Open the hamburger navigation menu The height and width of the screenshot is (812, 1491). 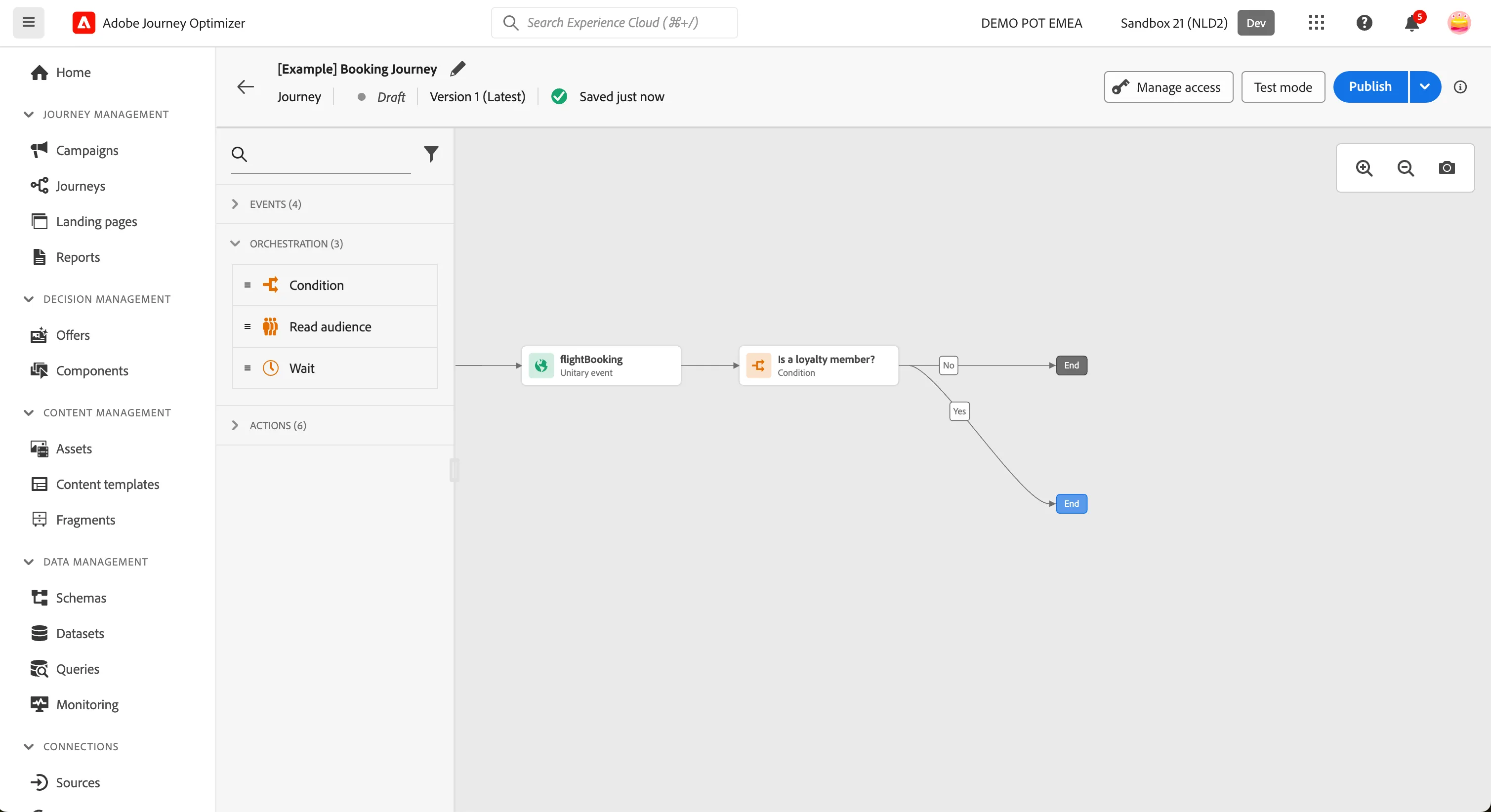click(28, 23)
